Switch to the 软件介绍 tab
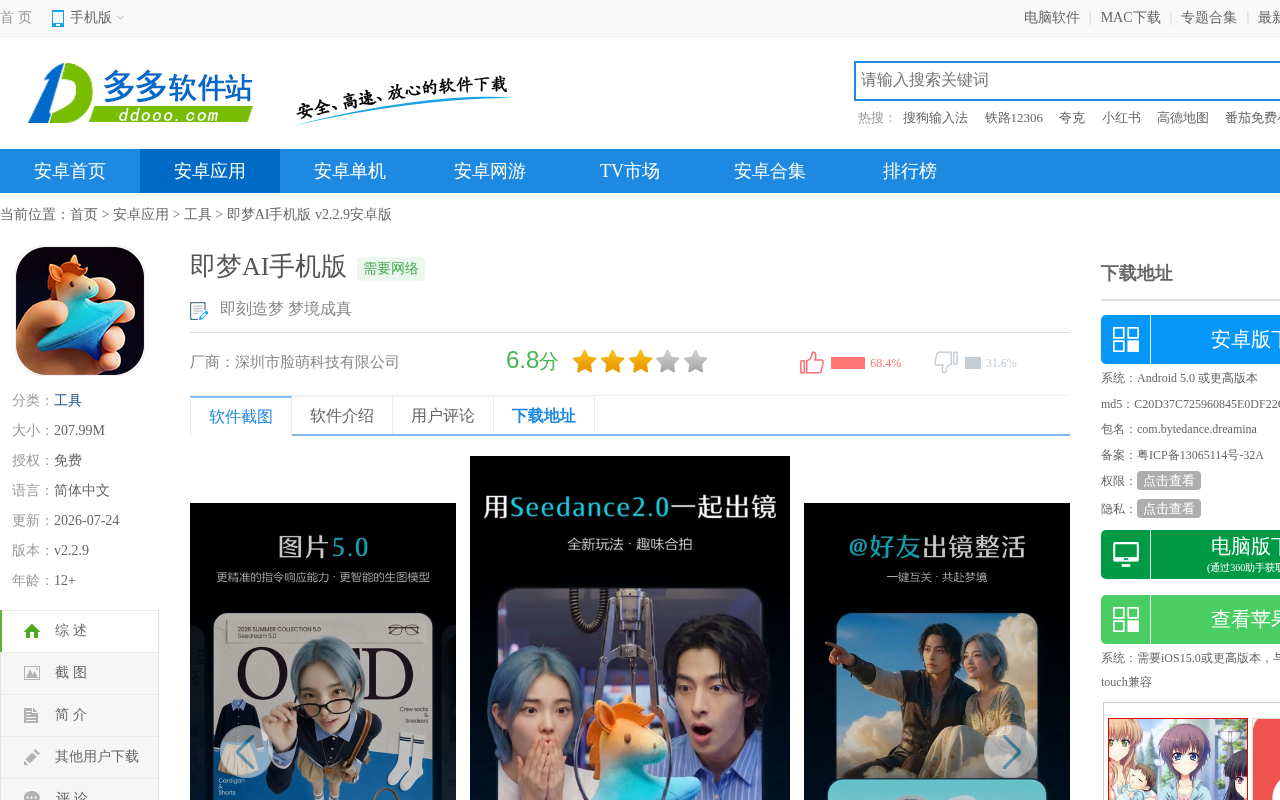This screenshot has height=800, width=1280. pos(342,416)
